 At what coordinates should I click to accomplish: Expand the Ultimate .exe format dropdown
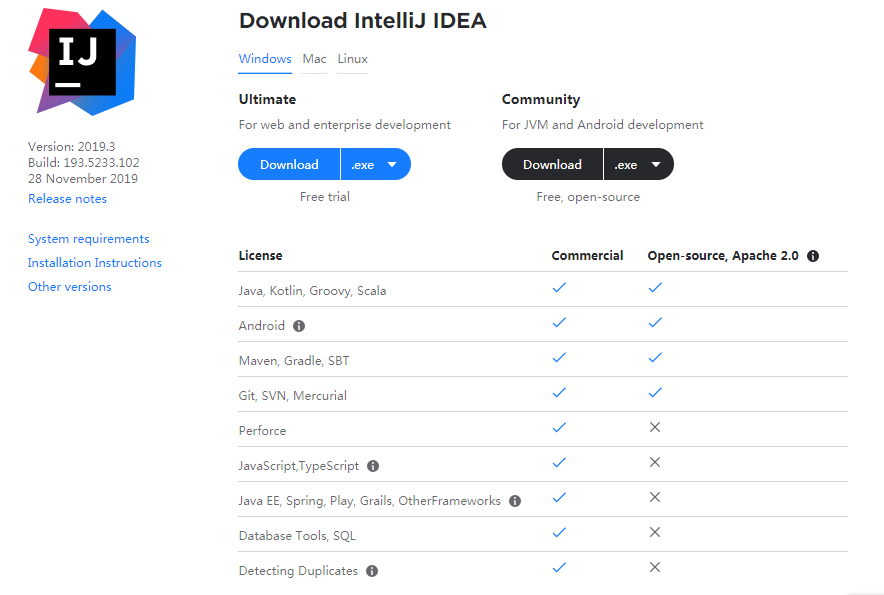376,165
